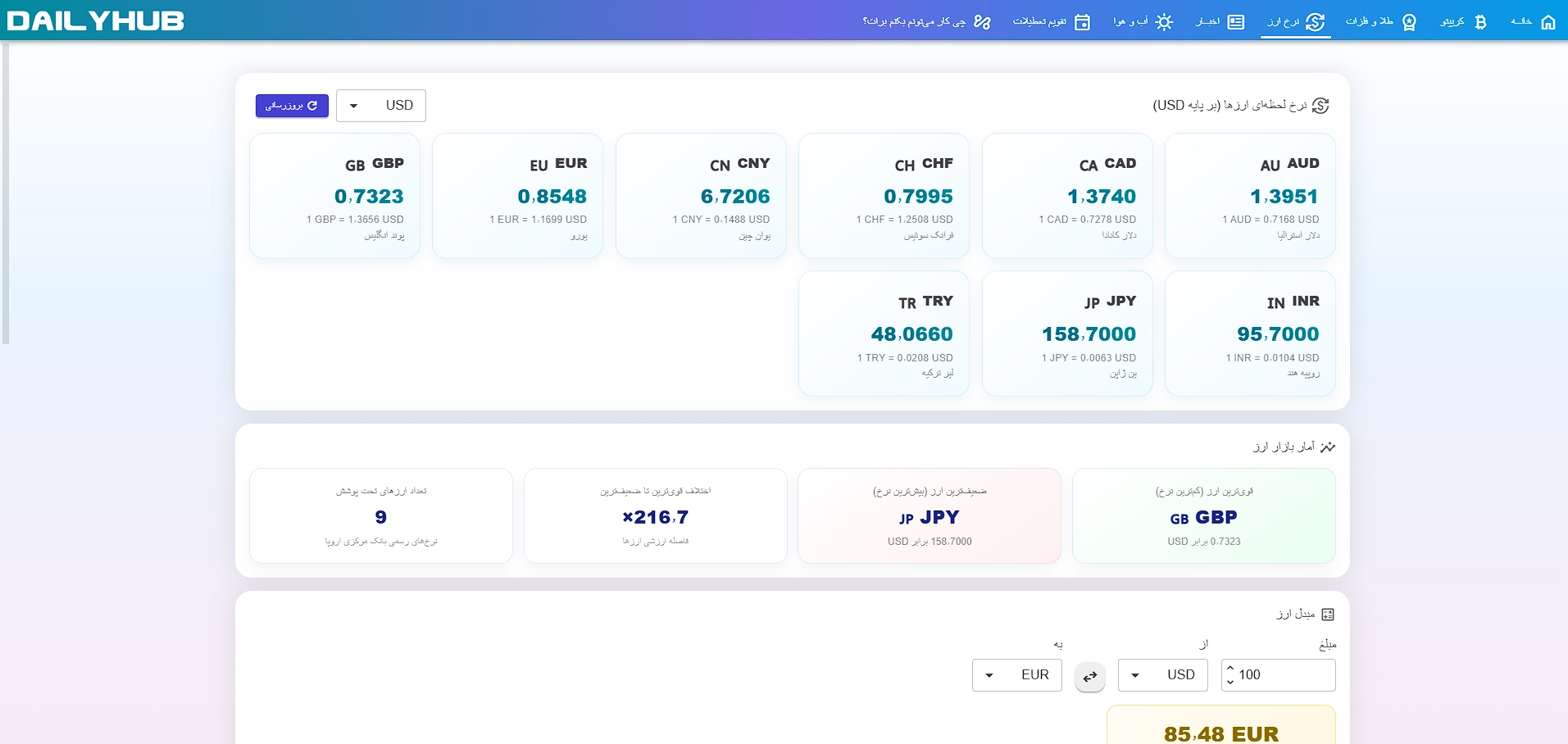Image resolution: width=1568 pixels, height=744 pixels.
Task: Click the amount field containing 100
Action: (x=1279, y=675)
